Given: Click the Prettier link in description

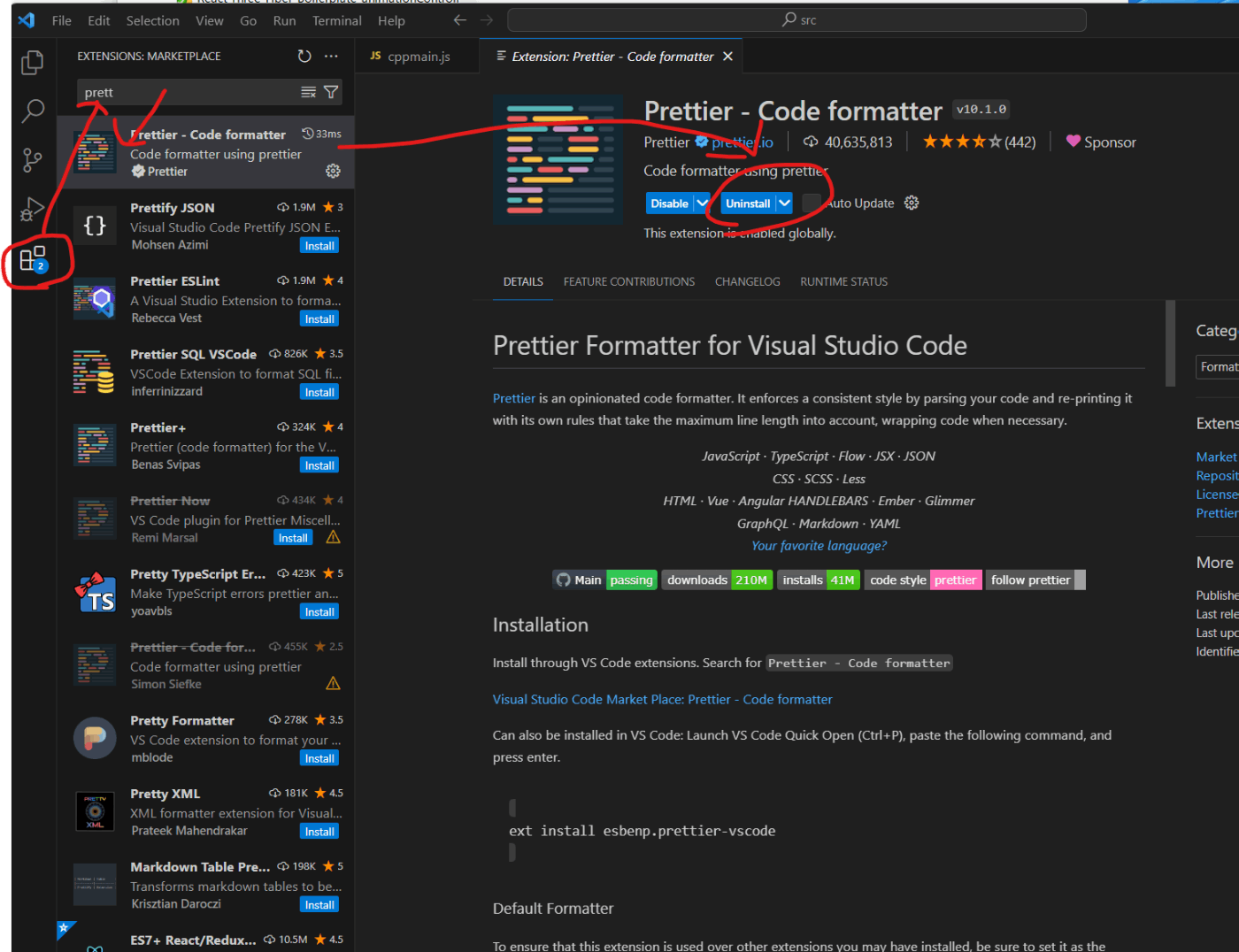Looking at the screenshot, I should point(513,398).
